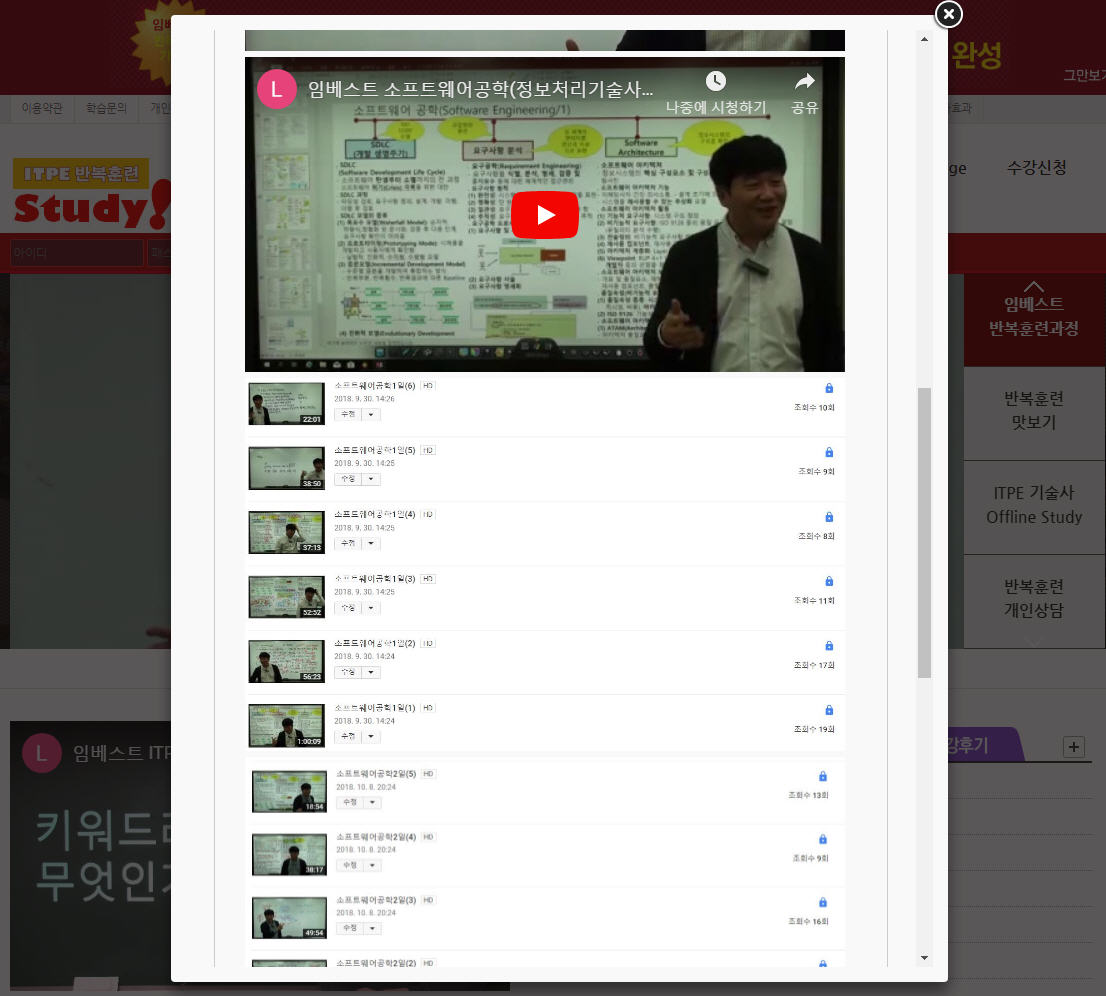Click the HD badge next to 소프트웨어공학1일(1)
1106x996 pixels.
point(428,707)
